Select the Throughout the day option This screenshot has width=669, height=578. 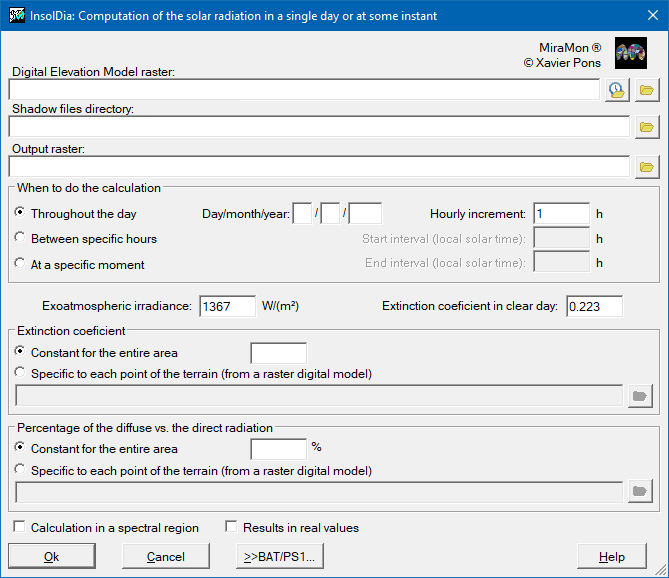20,213
